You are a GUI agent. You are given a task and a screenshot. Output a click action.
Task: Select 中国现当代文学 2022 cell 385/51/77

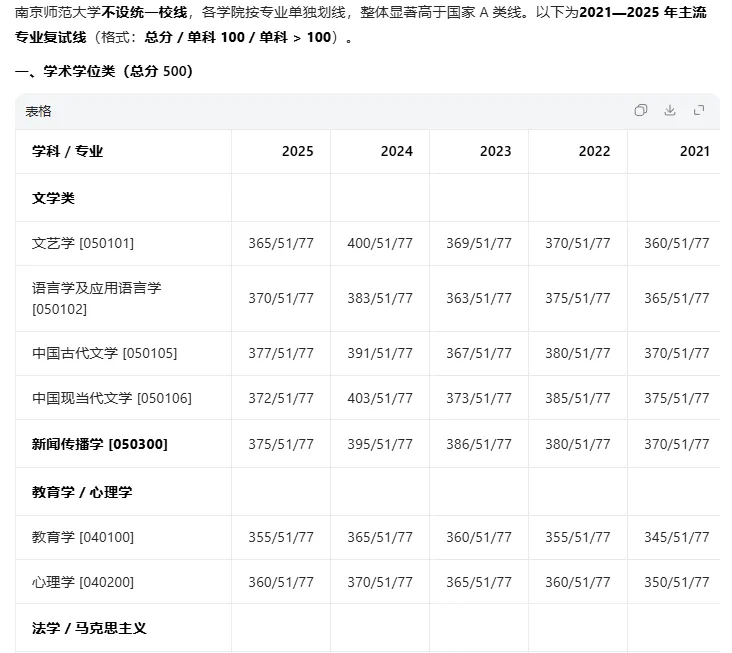(x=578, y=398)
